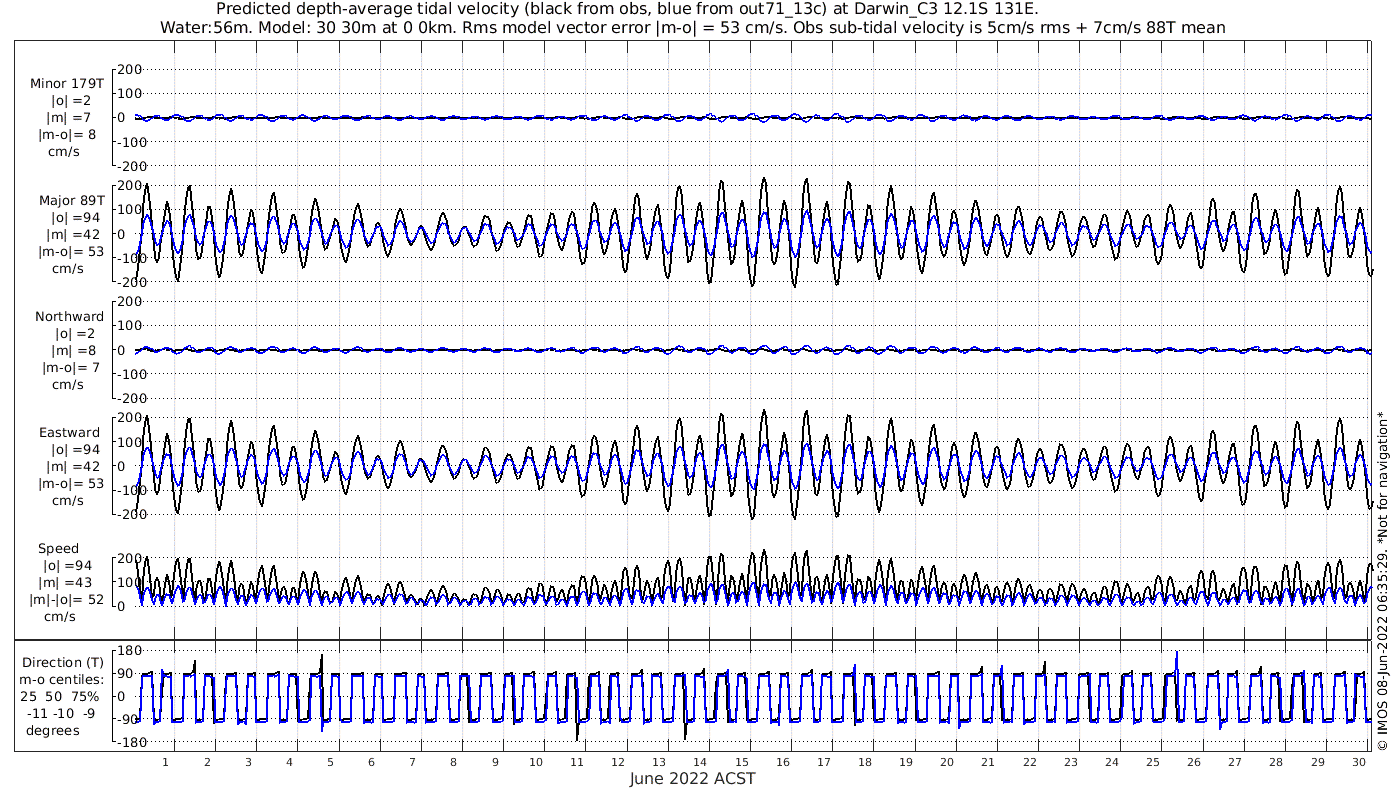Screen dimensions: 1400x800
Task: Click the vertical IMOS copyright text
Action: [1383, 580]
